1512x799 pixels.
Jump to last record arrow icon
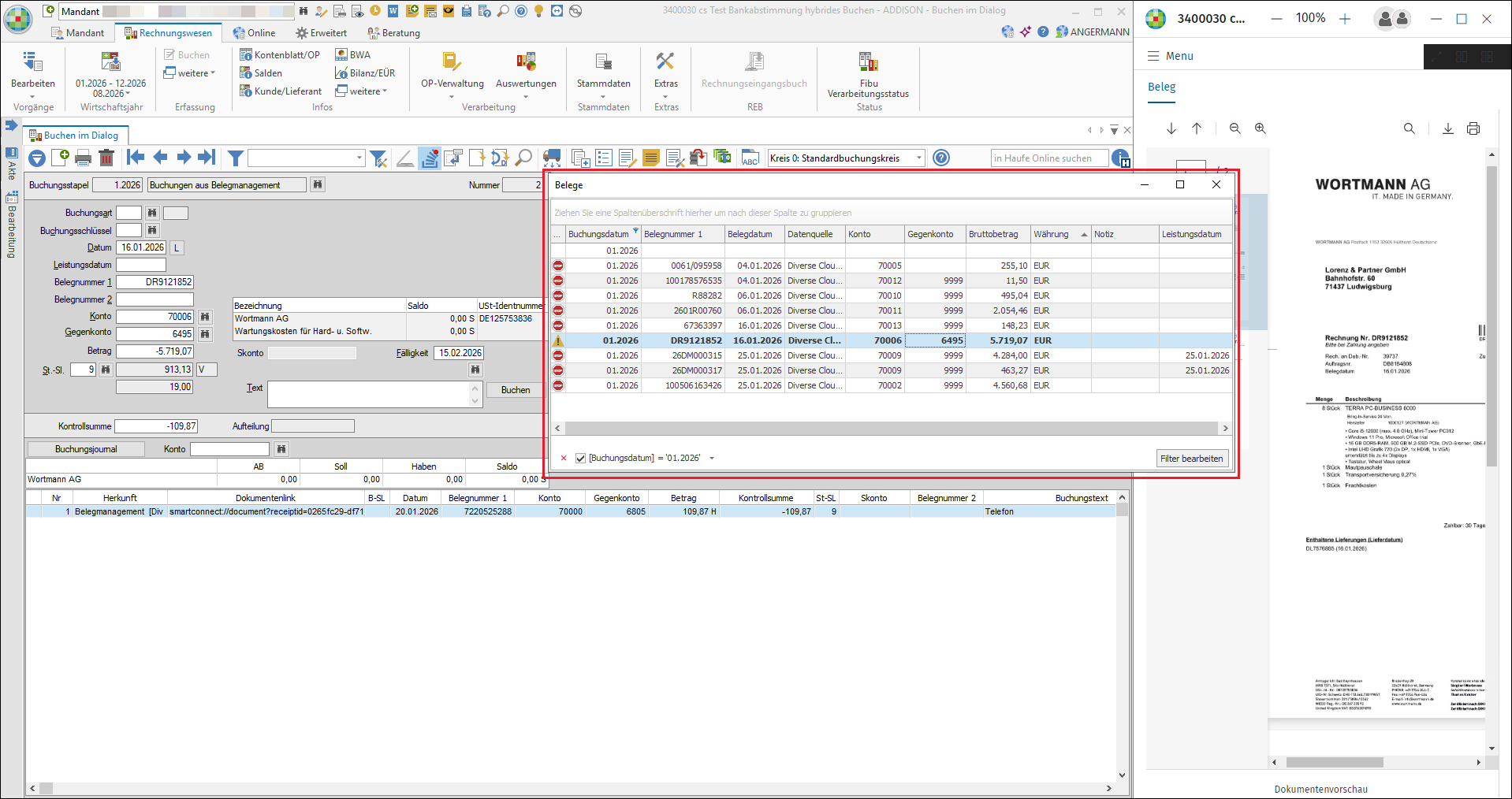point(207,158)
